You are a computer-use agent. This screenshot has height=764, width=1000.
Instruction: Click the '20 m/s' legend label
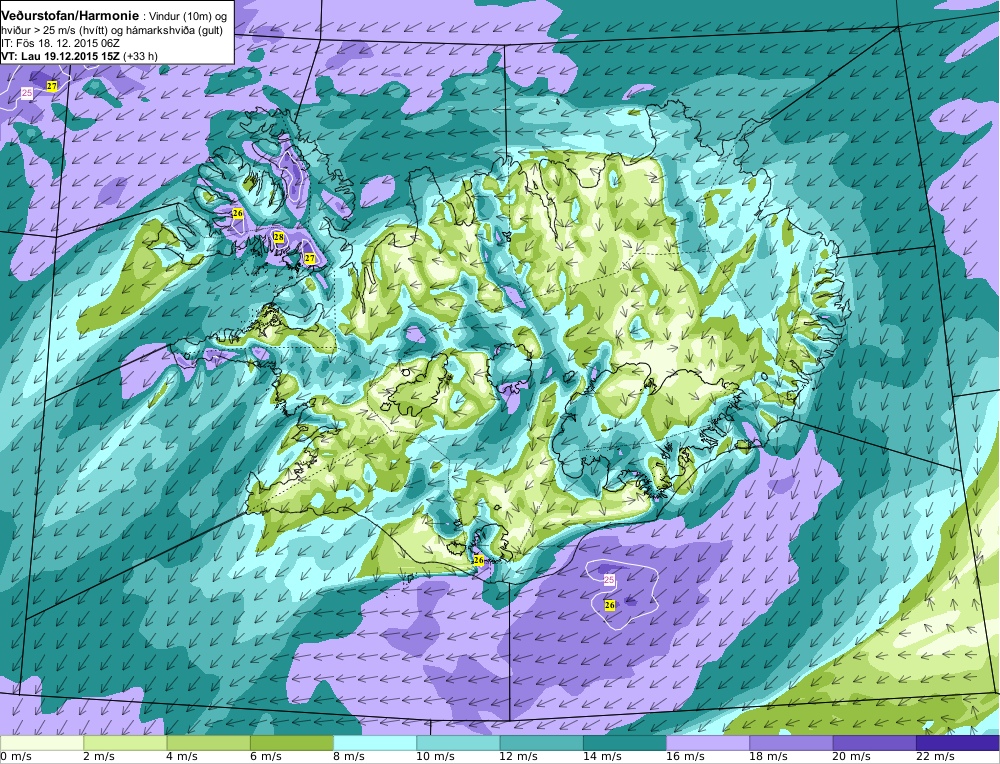point(852,757)
